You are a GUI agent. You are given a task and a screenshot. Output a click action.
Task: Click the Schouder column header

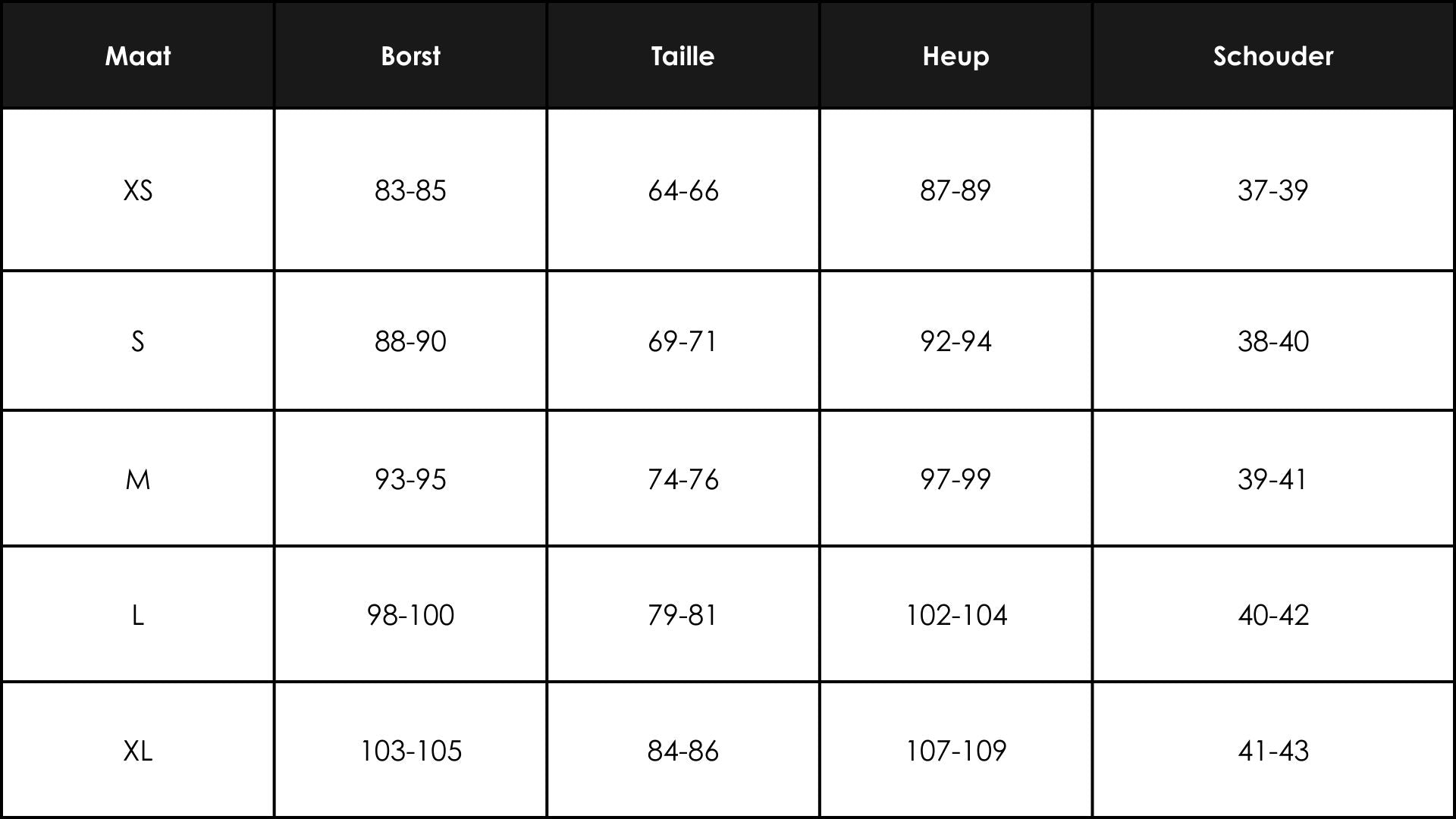[x=1273, y=56]
